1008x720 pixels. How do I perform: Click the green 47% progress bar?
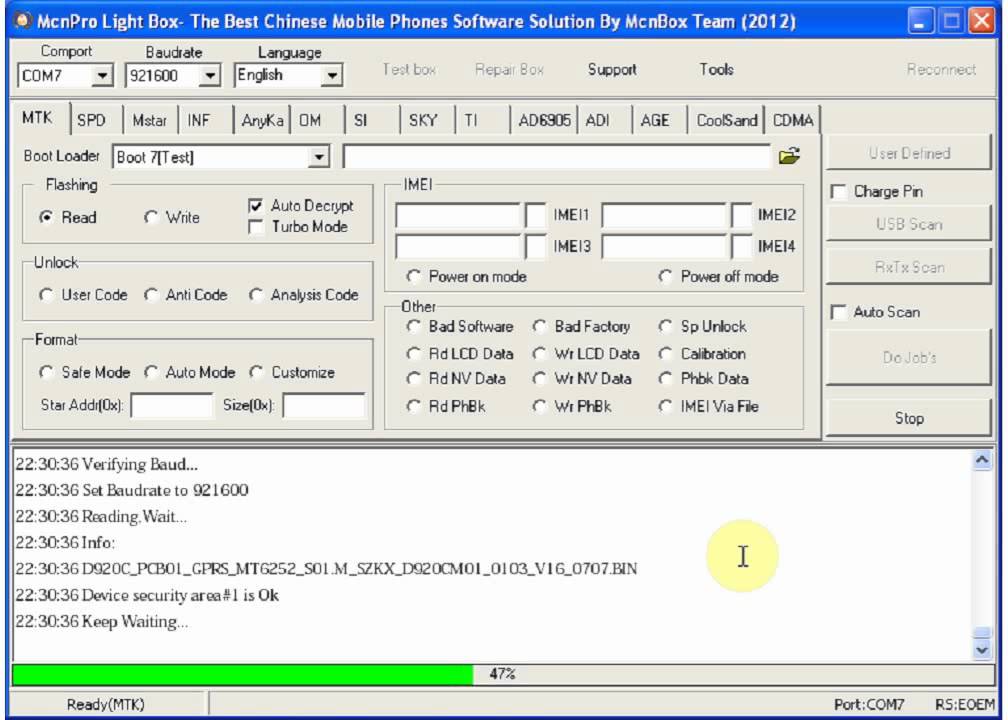tap(503, 674)
